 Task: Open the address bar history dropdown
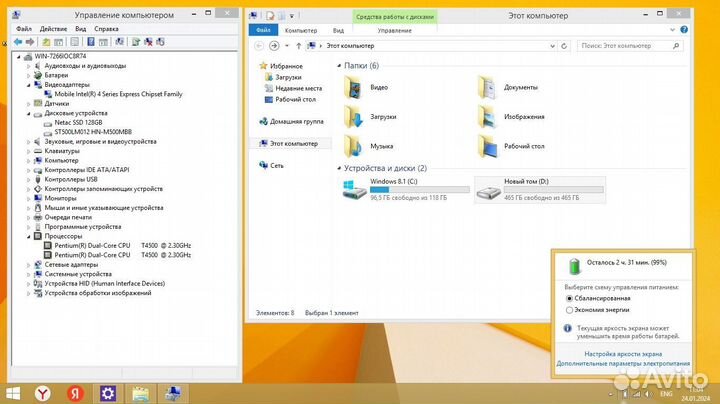click(x=552, y=46)
